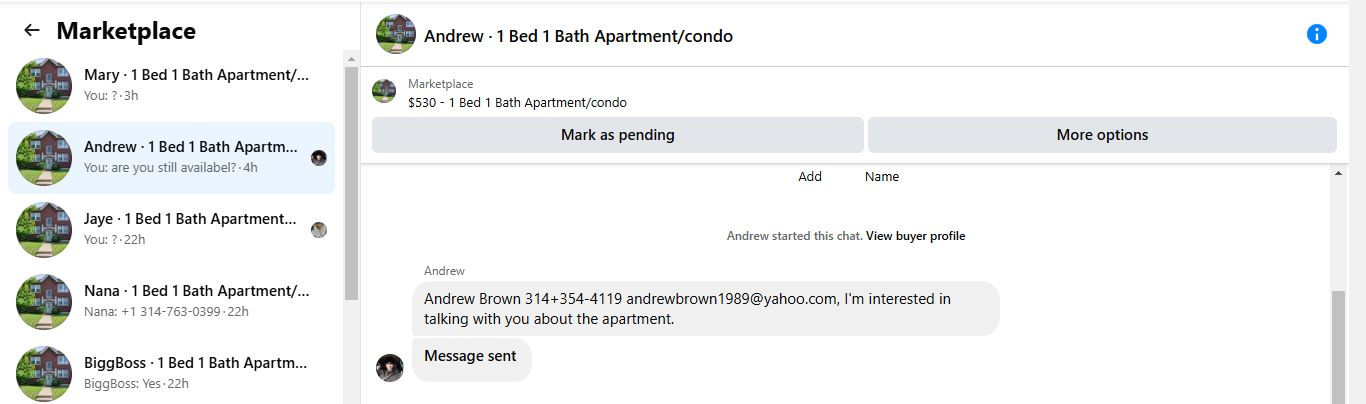Image resolution: width=1366 pixels, height=404 pixels.
Task: Open Jaye's apartment conversation
Action: coord(196,229)
